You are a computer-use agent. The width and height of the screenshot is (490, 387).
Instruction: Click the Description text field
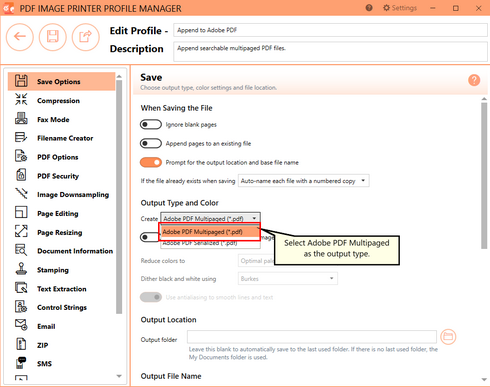tap(330, 51)
